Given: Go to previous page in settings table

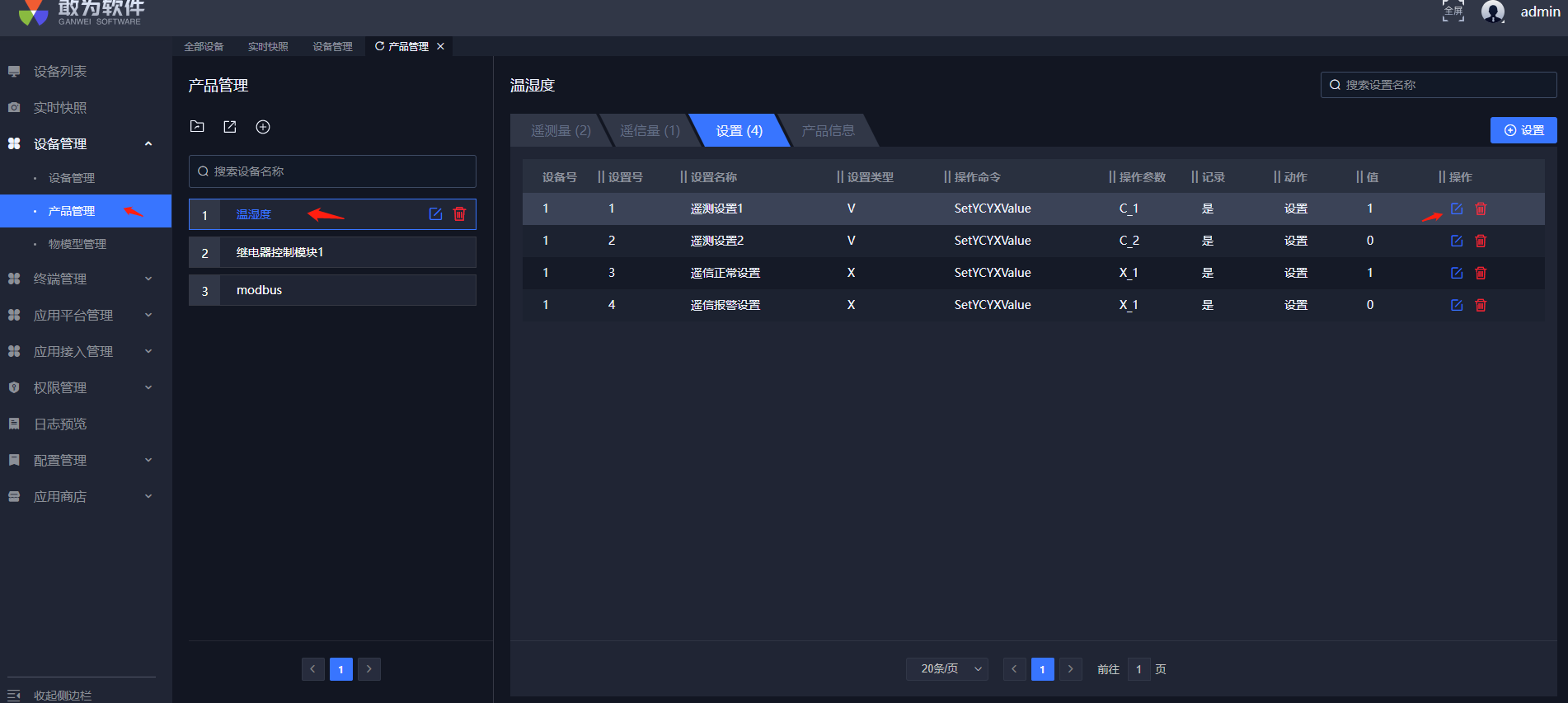Looking at the screenshot, I should click(x=1015, y=669).
